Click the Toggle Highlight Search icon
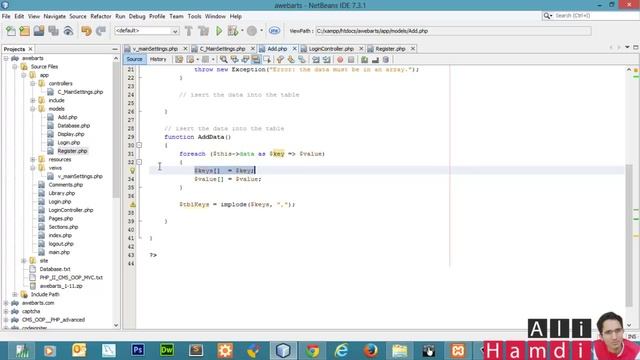 (256, 60)
